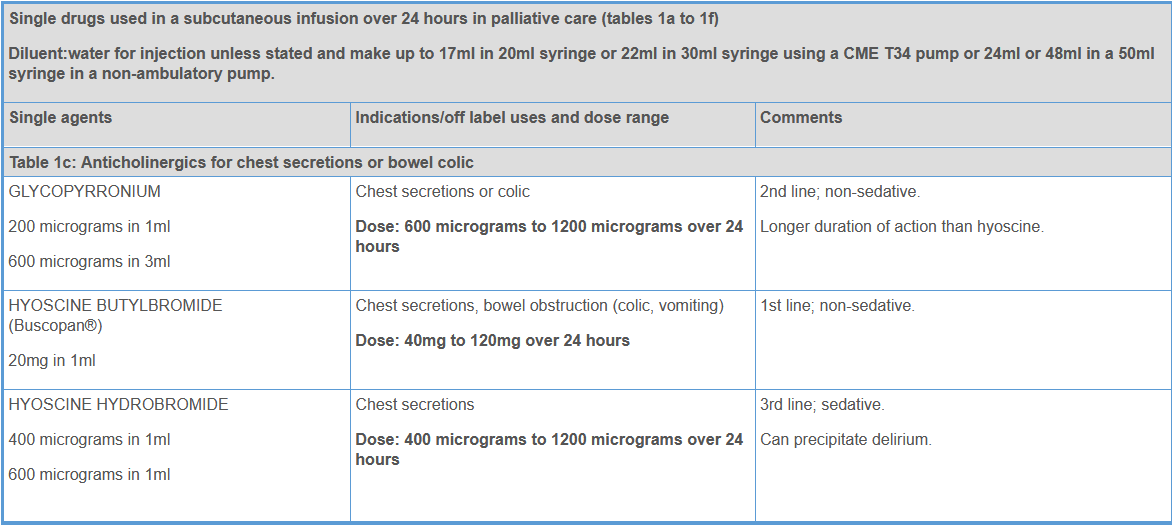Select the Table 1c Anticholinergics heading row

point(241,162)
